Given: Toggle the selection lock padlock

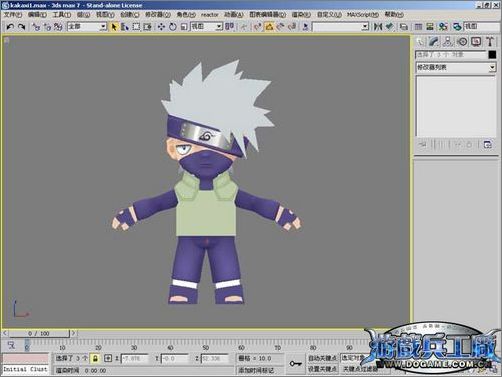Looking at the screenshot, I should (x=95, y=359).
